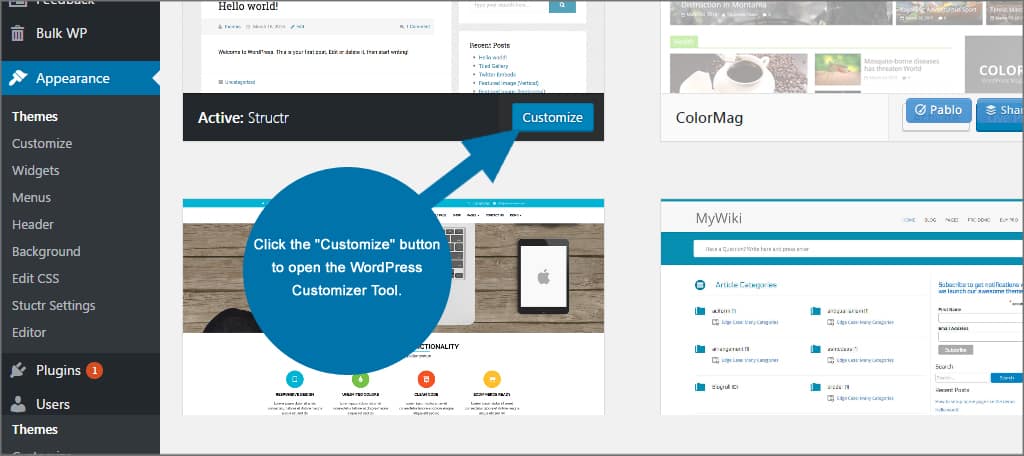
Task: Open the ColorMag theme preview thumbnail
Action: (842, 46)
